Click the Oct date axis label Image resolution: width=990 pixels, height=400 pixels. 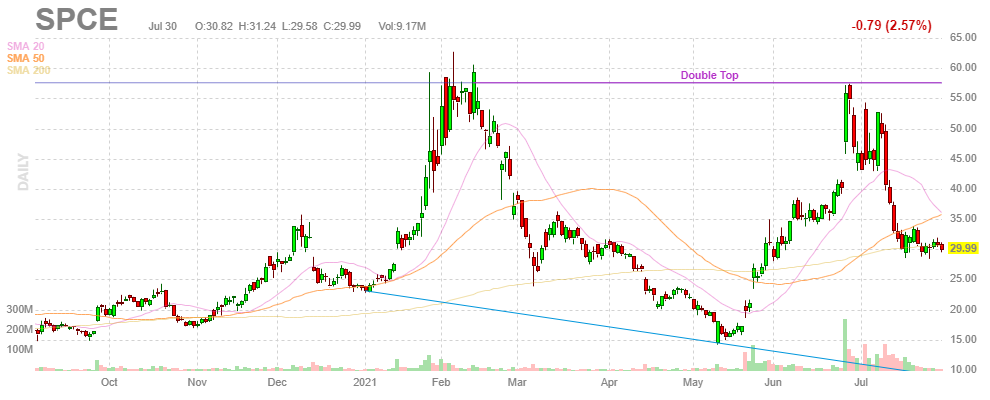point(110,382)
